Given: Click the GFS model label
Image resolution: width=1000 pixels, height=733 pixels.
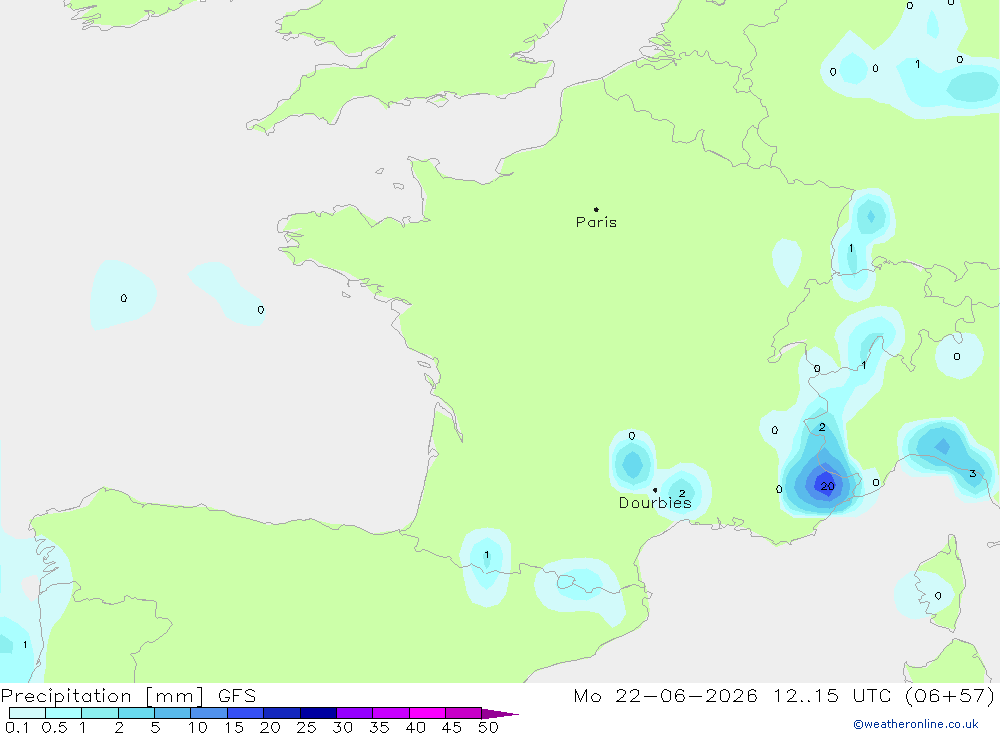Looking at the screenshot, I should (x=237, y=696).
